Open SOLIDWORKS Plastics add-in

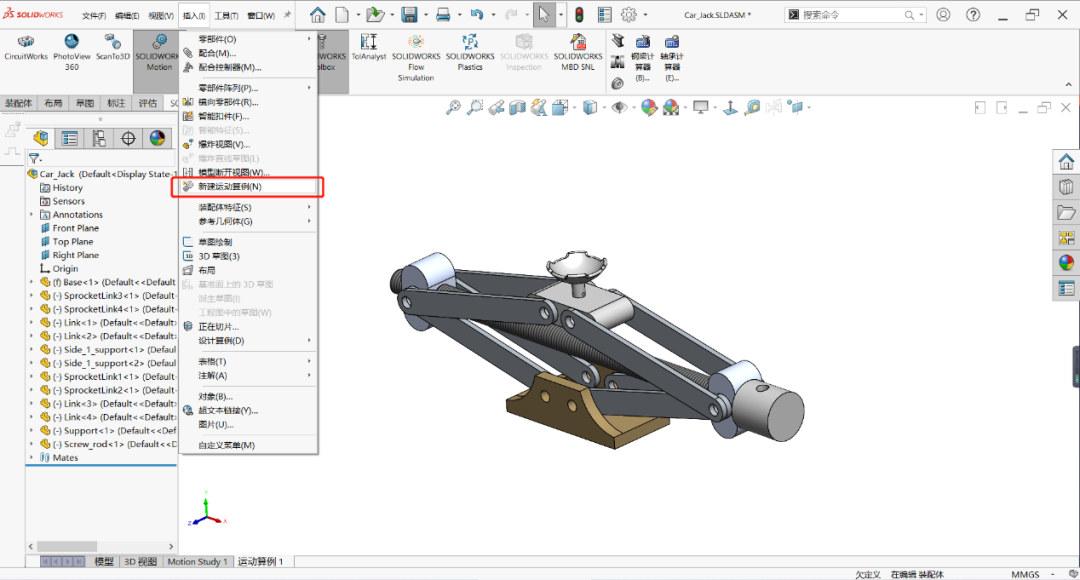tap(470, 52)
